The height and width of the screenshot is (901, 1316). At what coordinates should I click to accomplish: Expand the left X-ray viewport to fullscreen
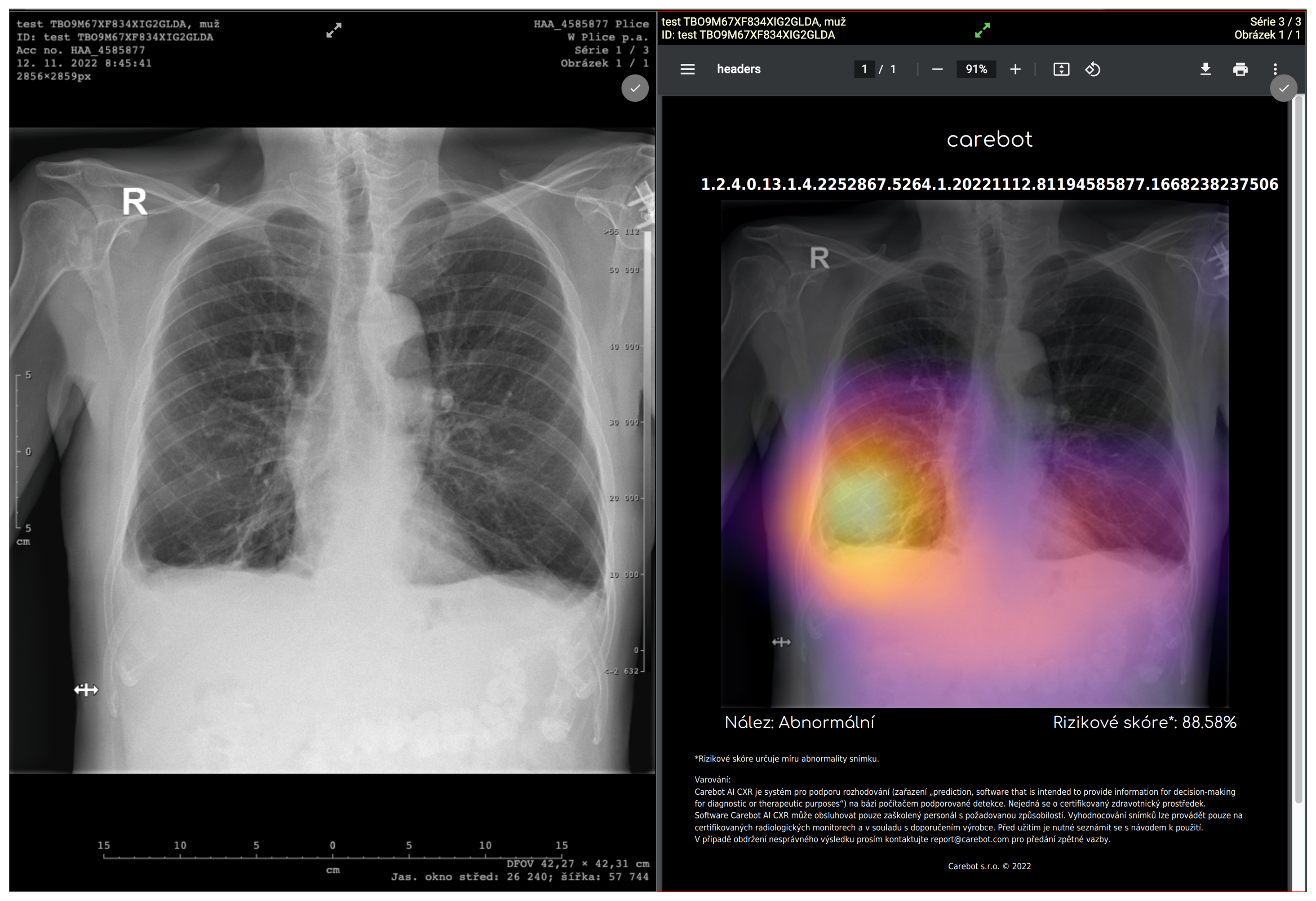333,30
